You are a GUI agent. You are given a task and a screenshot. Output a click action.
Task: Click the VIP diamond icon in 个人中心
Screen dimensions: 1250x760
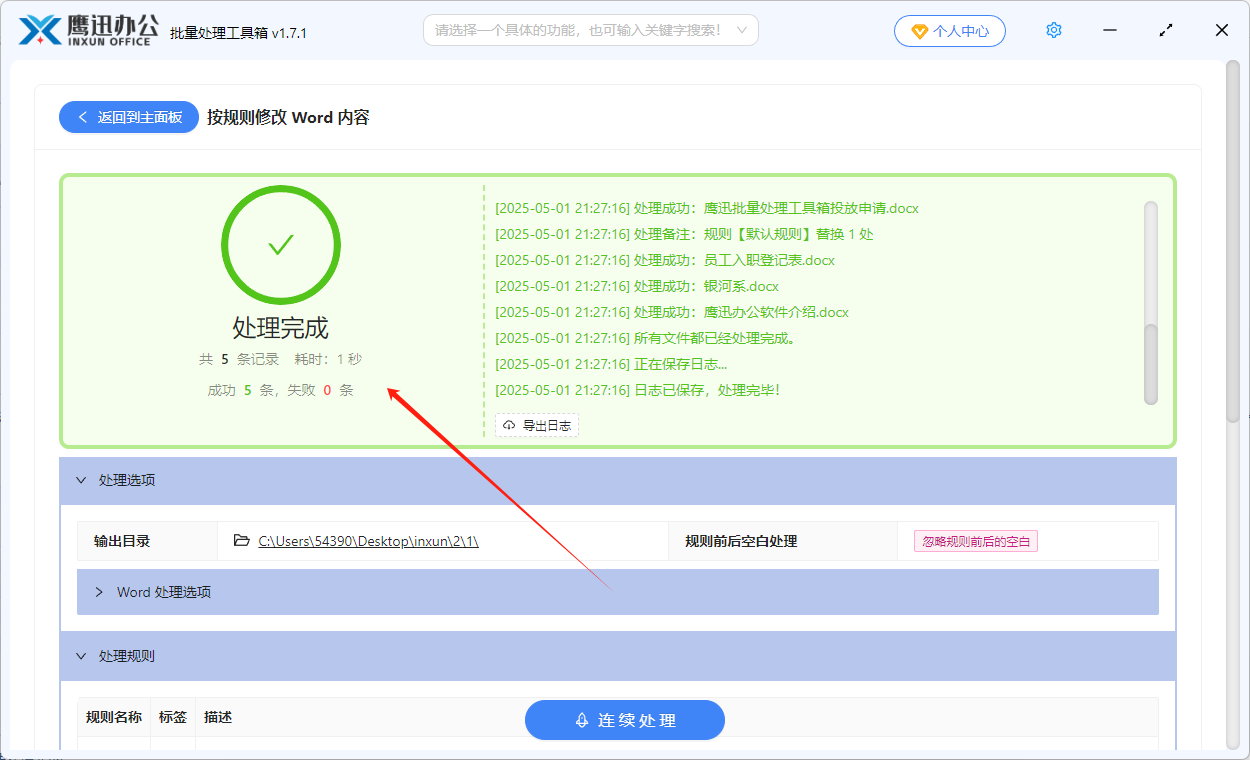920,31
